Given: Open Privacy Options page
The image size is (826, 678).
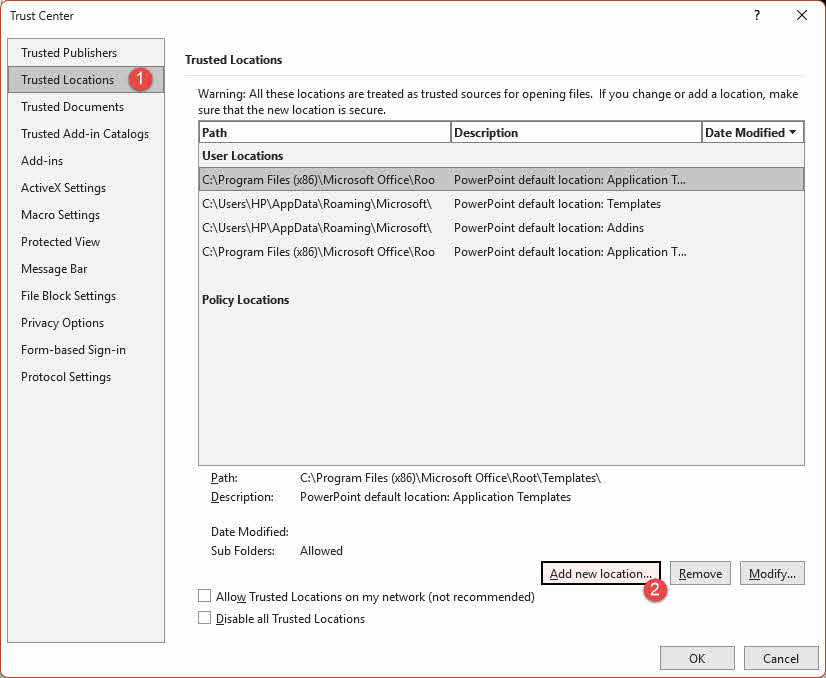Looking at the screenshot, I should (61, 322).
